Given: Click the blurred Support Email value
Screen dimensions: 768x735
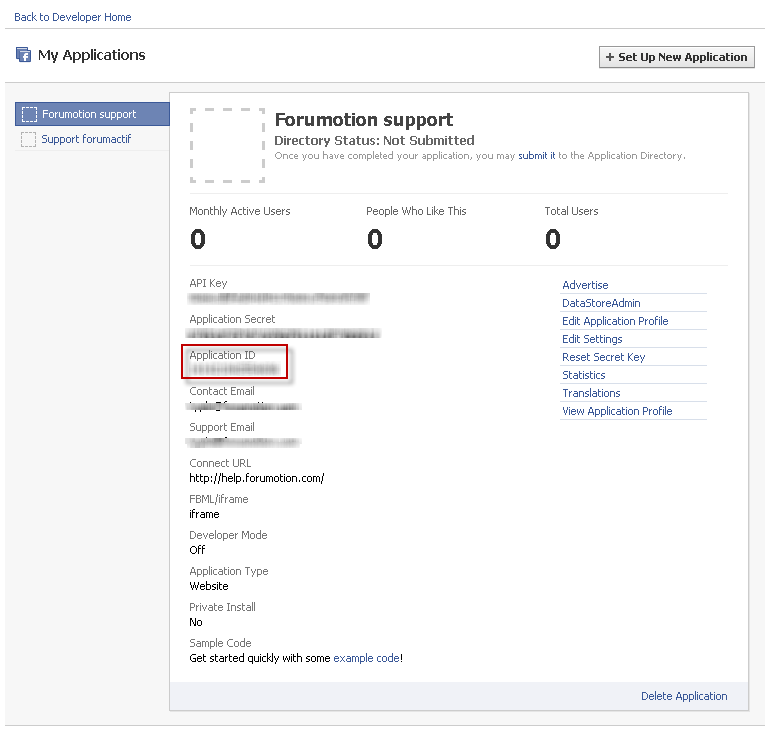Looking at the screenshot, I should tap(243, 442).
